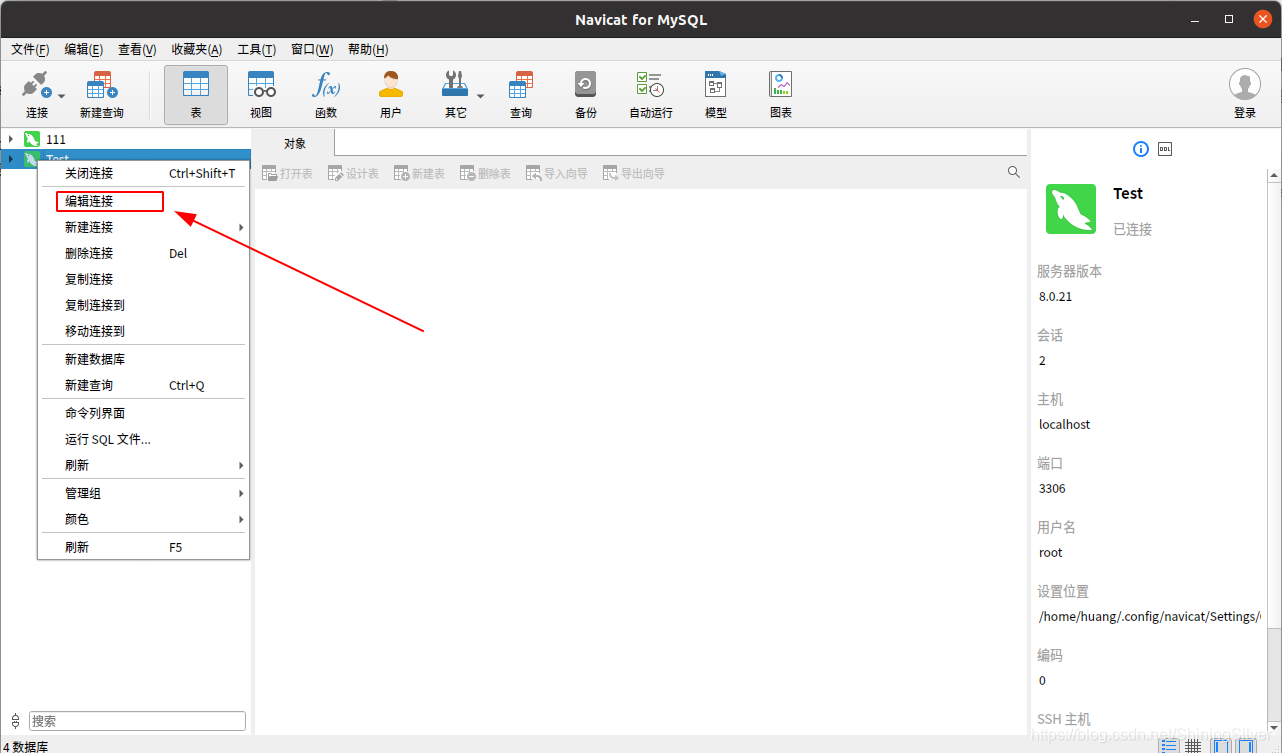
Task: Choose 编辑连接 in context menu
Action: pyautogui.click(x=143, y=201)
